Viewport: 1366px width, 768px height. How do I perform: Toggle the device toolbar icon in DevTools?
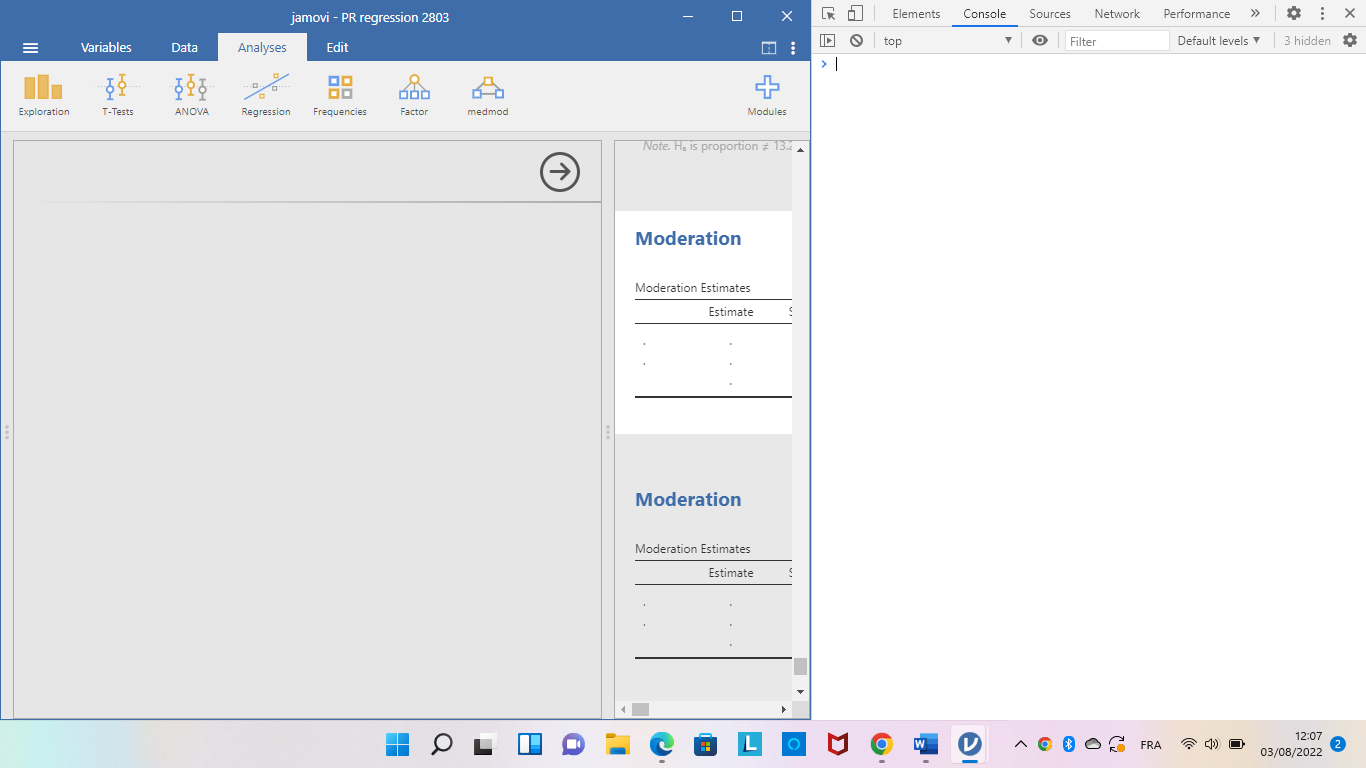tap(855, 14)
